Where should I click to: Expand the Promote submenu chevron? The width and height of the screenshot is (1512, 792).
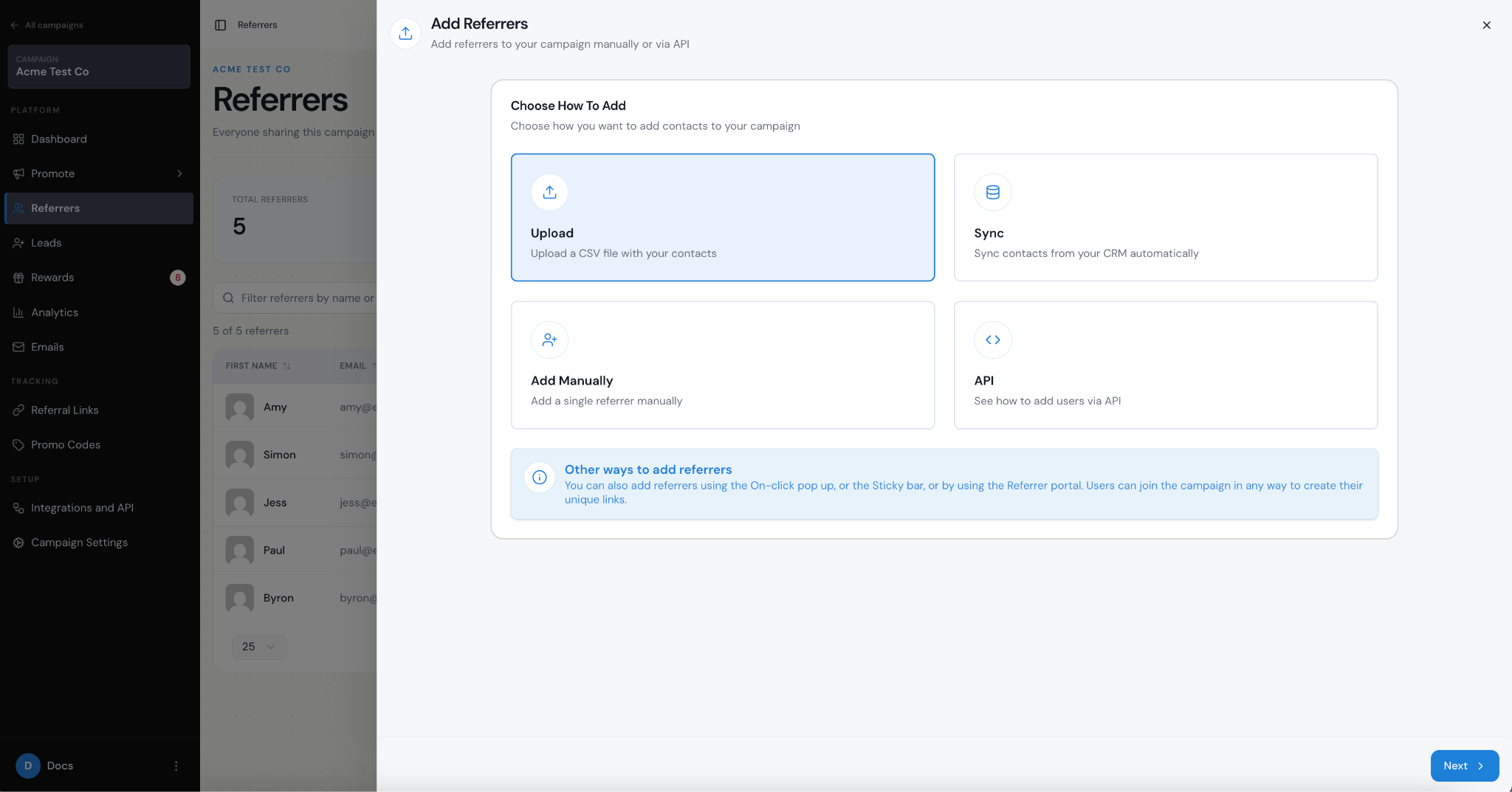click(x=179, y=173)
